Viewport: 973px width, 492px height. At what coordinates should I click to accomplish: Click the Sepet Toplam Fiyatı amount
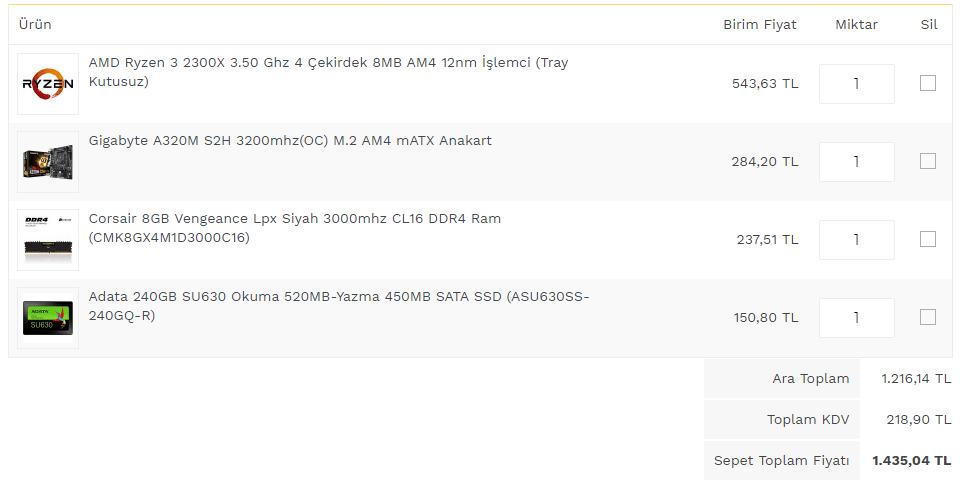pos(911,461)
